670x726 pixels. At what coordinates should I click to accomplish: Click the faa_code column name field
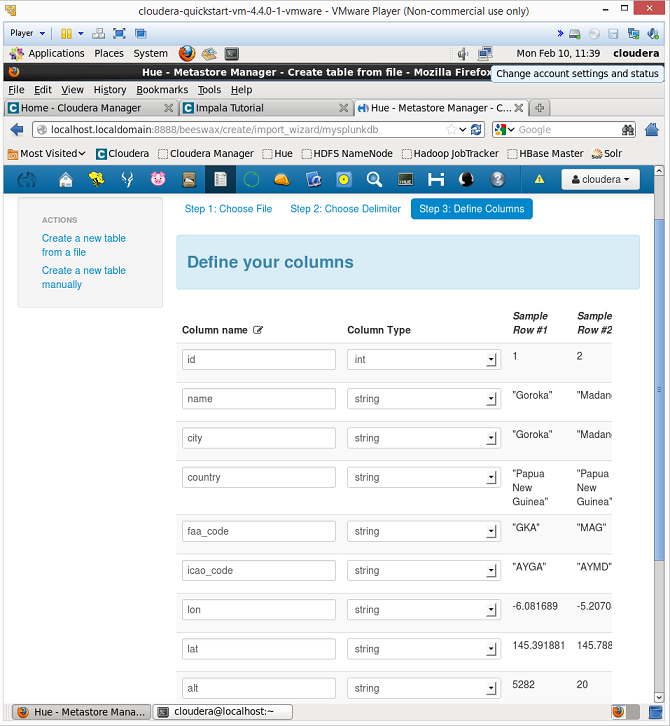(x=259, y=532)
